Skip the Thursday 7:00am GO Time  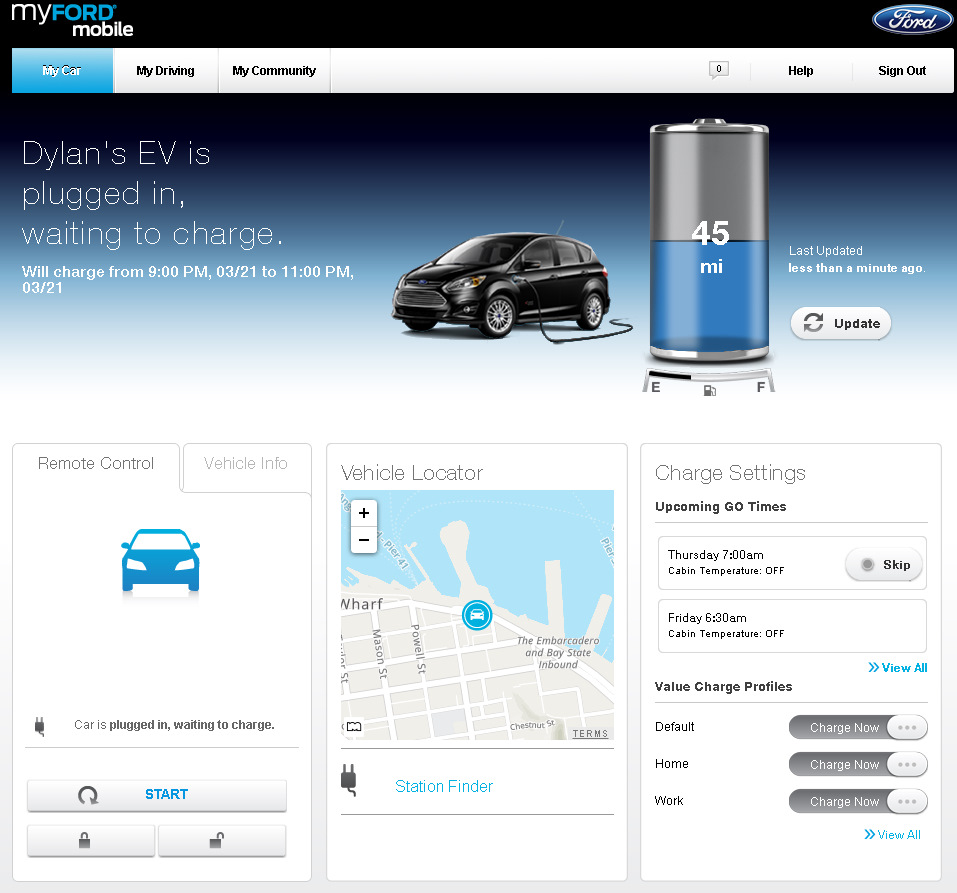883,564
